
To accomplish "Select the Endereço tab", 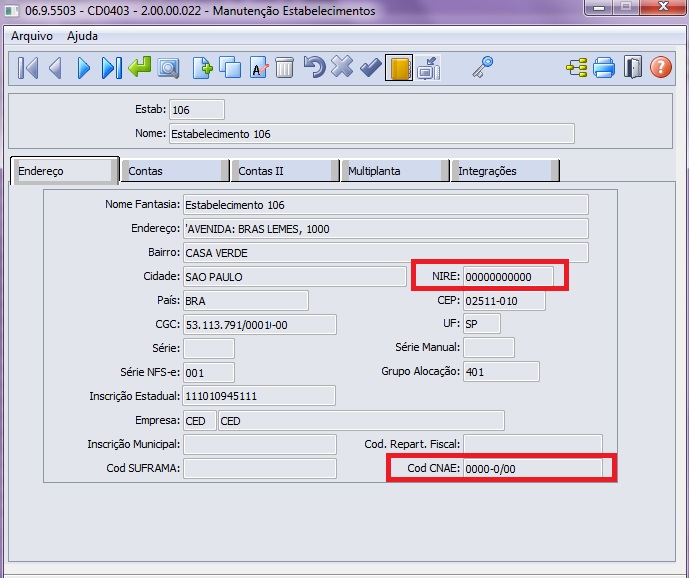I will (64, 171).
